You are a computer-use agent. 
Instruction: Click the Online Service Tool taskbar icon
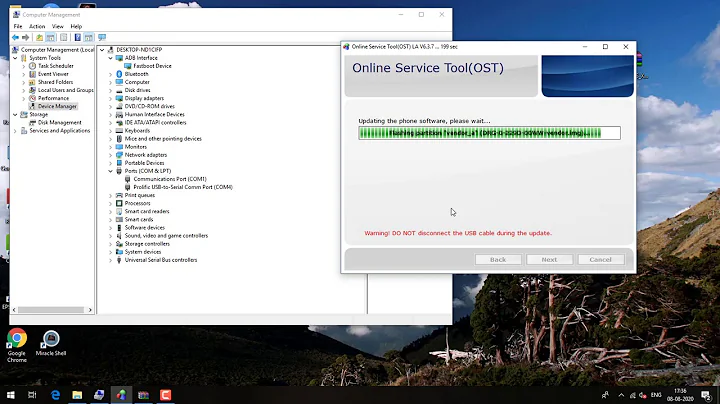tap(121, 395)
